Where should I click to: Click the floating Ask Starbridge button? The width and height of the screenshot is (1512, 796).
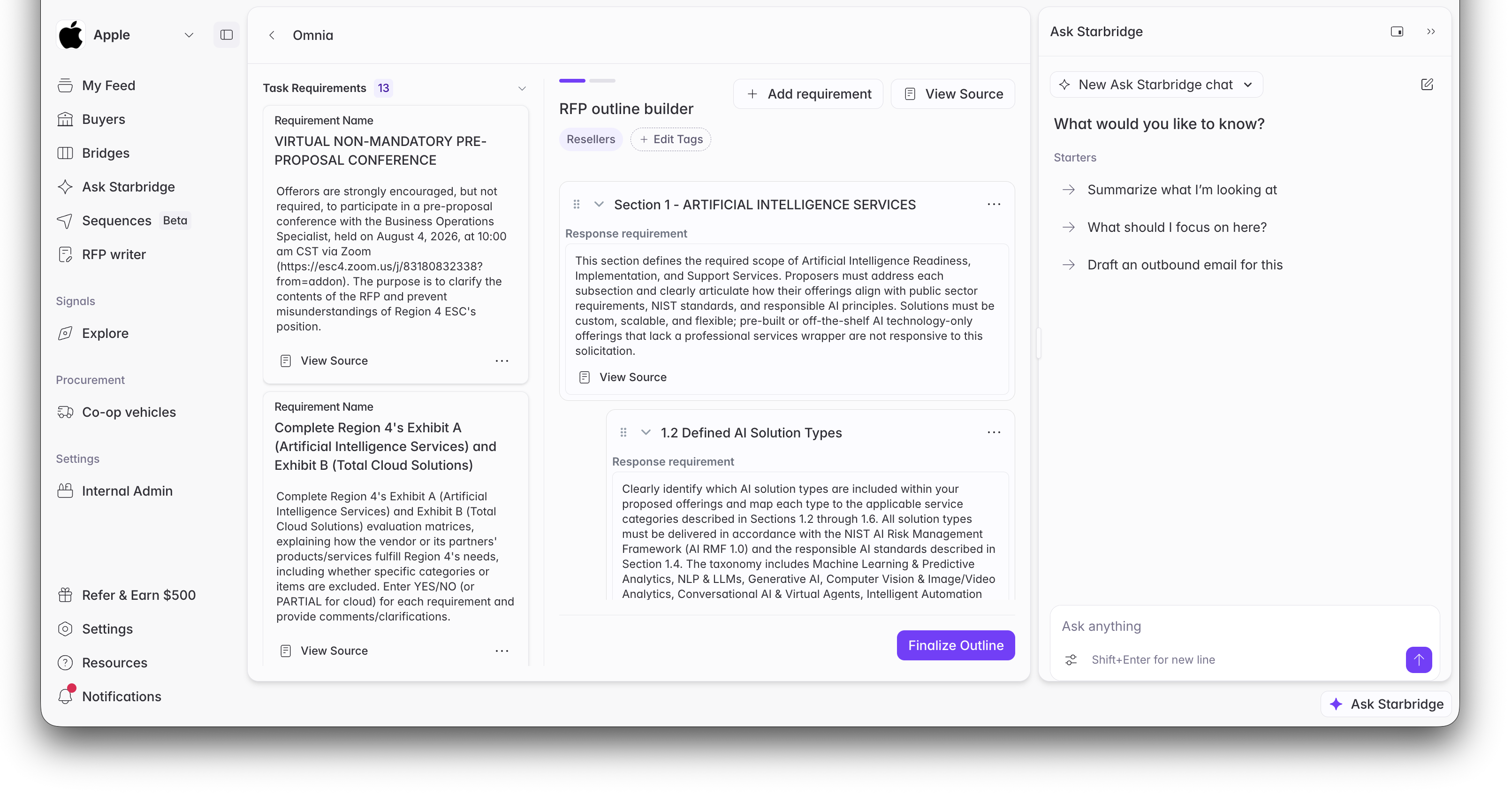[x=1386, y=704]
